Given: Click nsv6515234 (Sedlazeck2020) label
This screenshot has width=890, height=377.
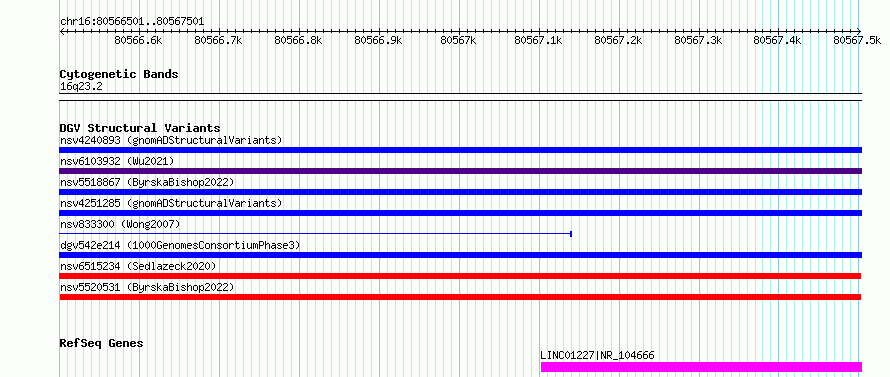Looking at the screenshot, I should click(x=138, y=266).
